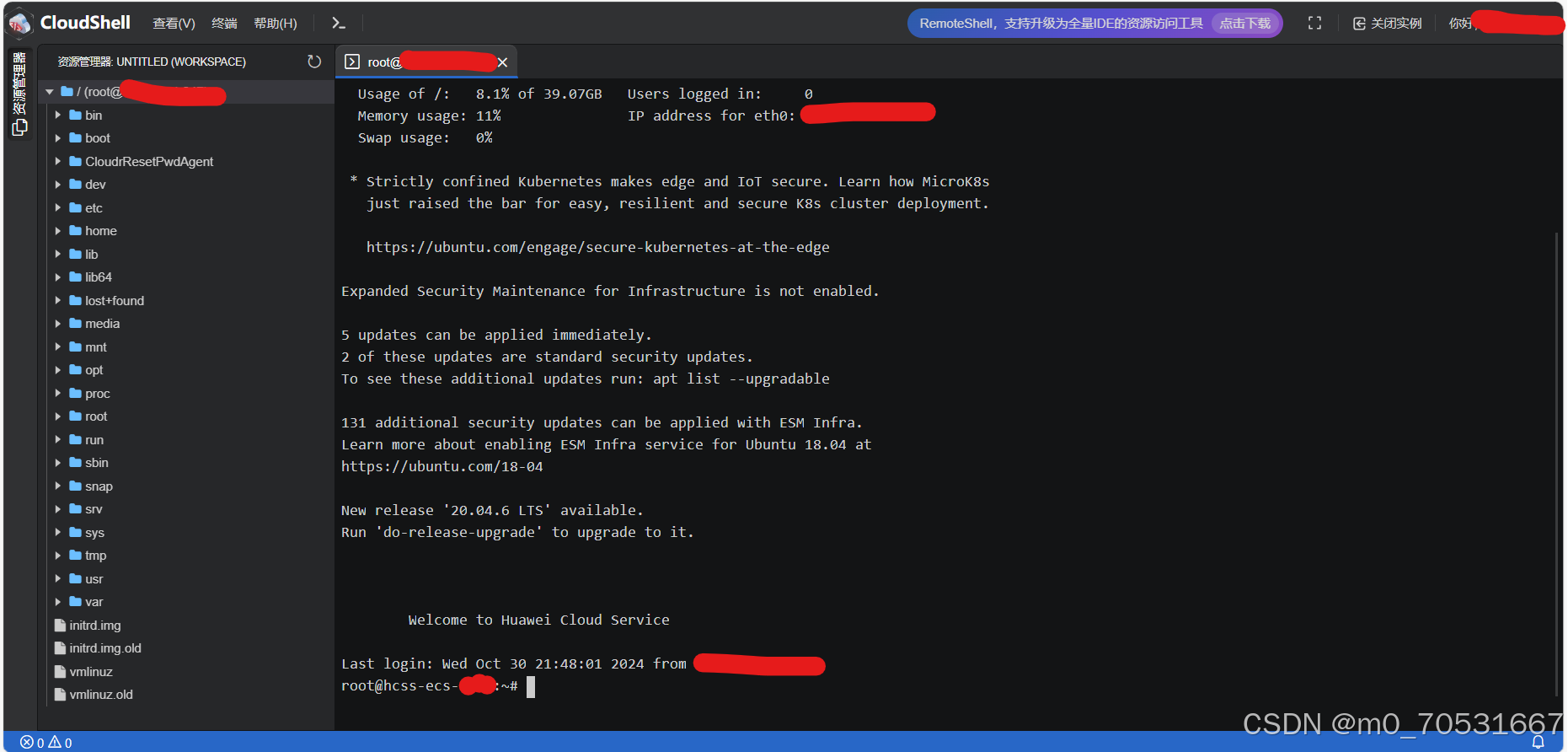Expand the dev folder
The width and height of the screenshot is (1568, 752).
[x=58, y=185]
